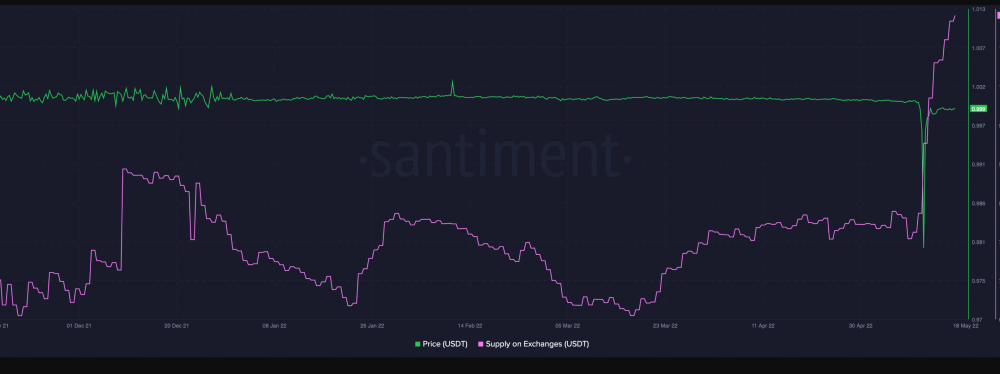The height and width of the screenshot is (374, 1000).
Task: Click the 1.002 price axis value
Action: pos(978,87)
